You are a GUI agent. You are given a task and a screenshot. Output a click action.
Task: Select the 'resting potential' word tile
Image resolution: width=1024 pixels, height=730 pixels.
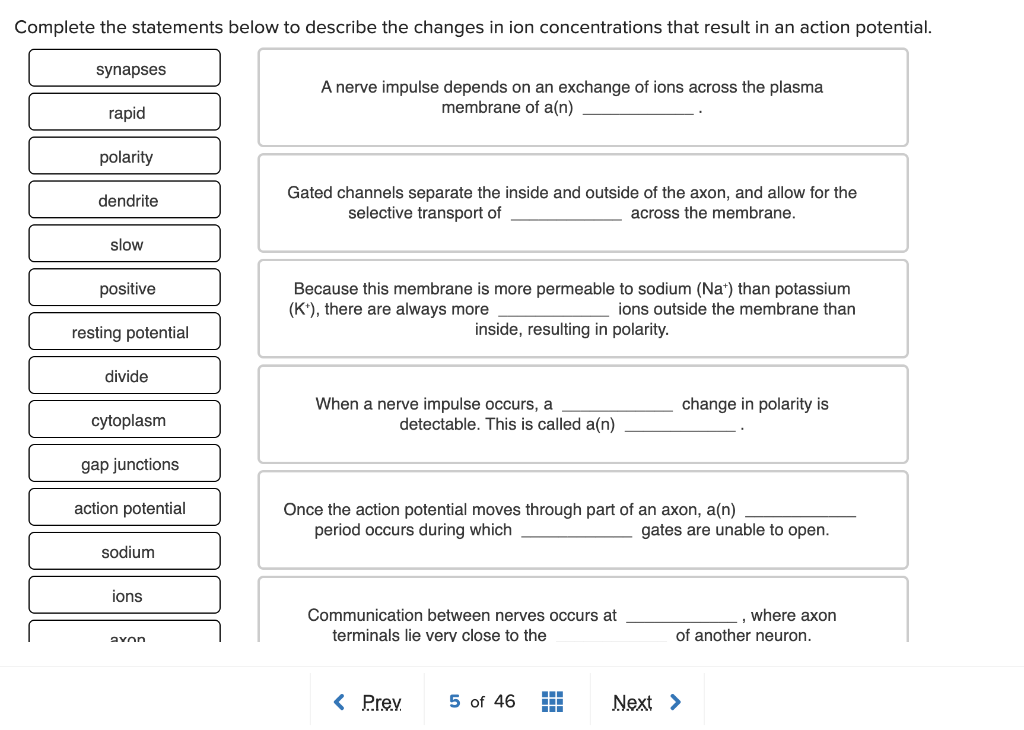tap(124, 331)
